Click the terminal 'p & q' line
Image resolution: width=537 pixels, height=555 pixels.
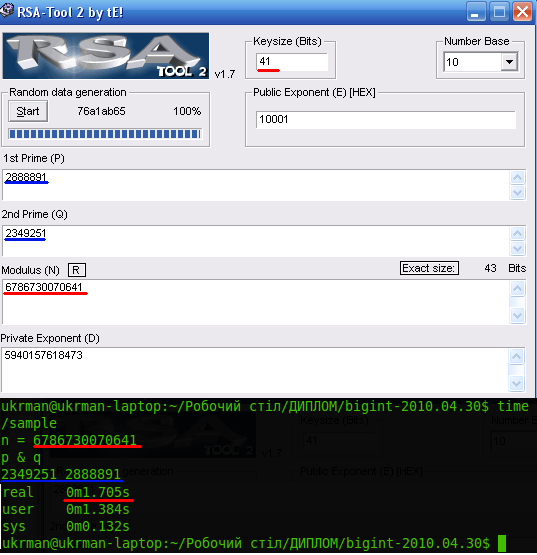coord(21,458)
